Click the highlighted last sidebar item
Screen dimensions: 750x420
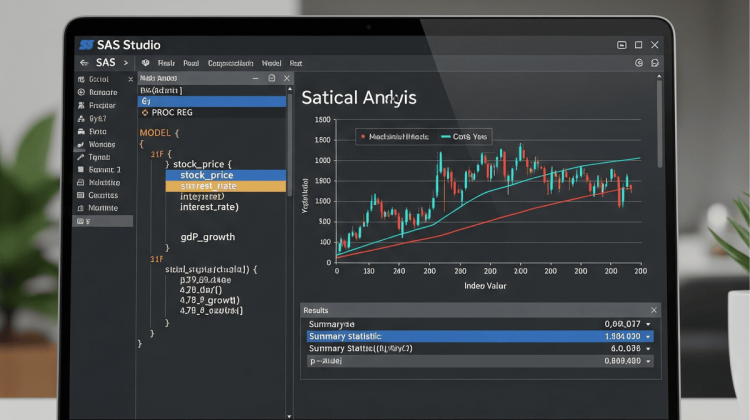102,221
